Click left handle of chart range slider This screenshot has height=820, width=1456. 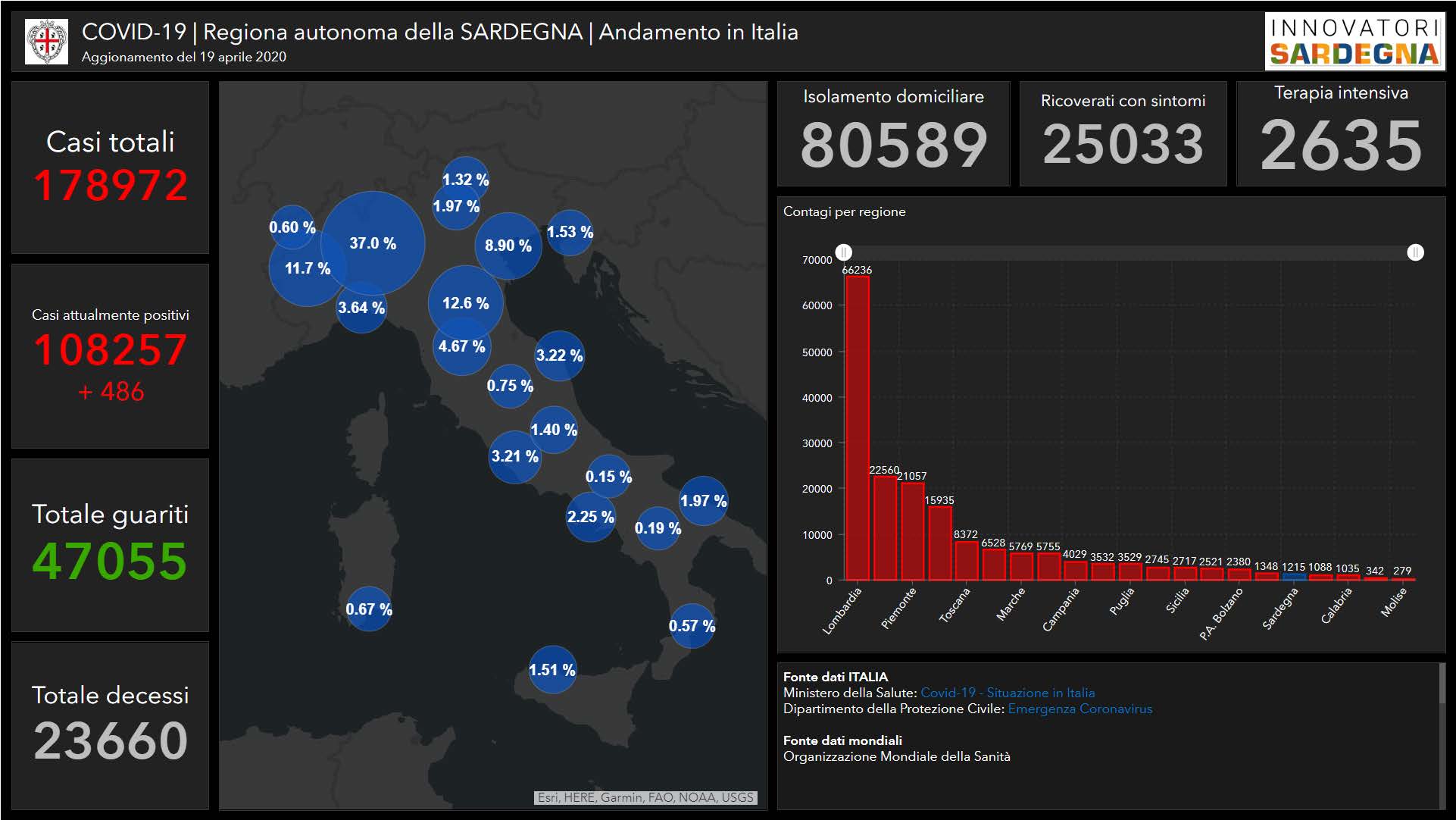click(844, 252)
